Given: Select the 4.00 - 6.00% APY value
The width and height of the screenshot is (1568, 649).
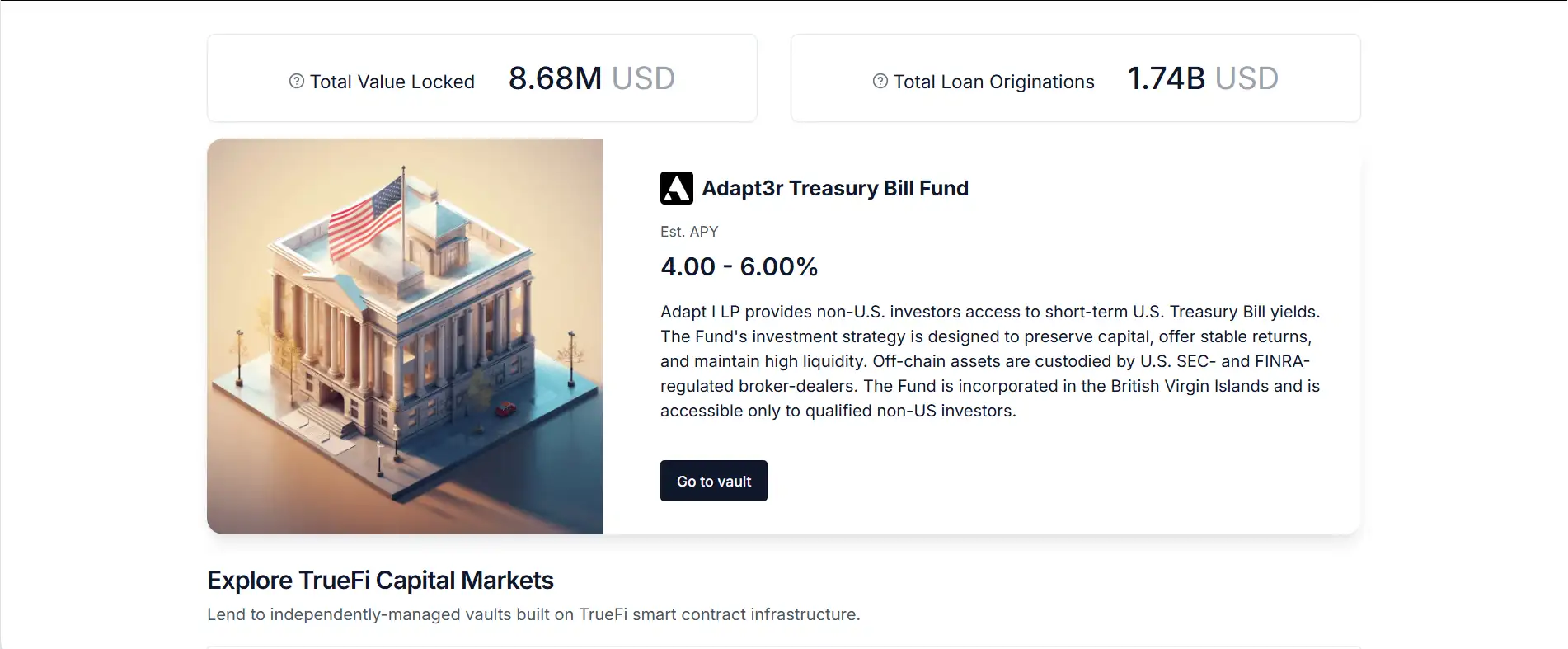Looking at the screenshot, I should (739, 266).
